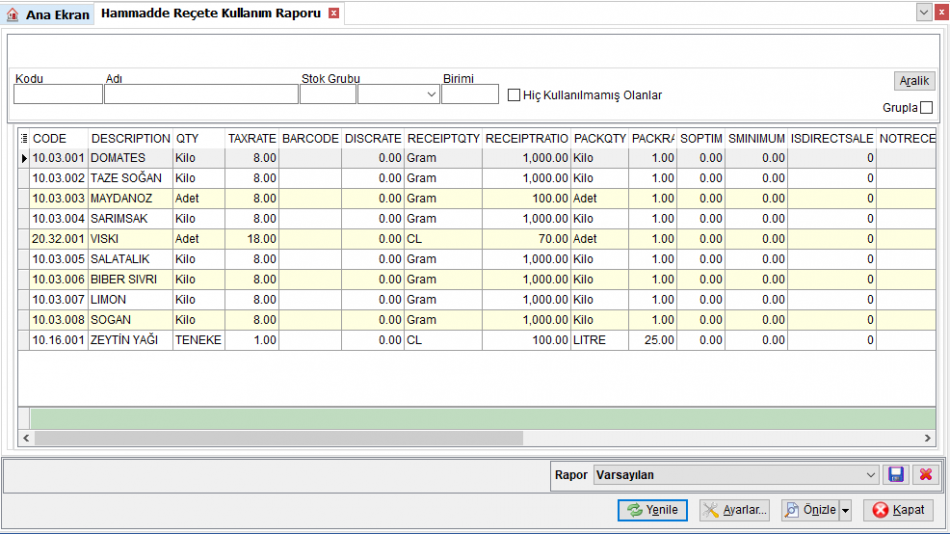Click the SMINIMUM column header
Image resolution: width=950 pixels, height=534 pixels.
[x=756, y=138]
